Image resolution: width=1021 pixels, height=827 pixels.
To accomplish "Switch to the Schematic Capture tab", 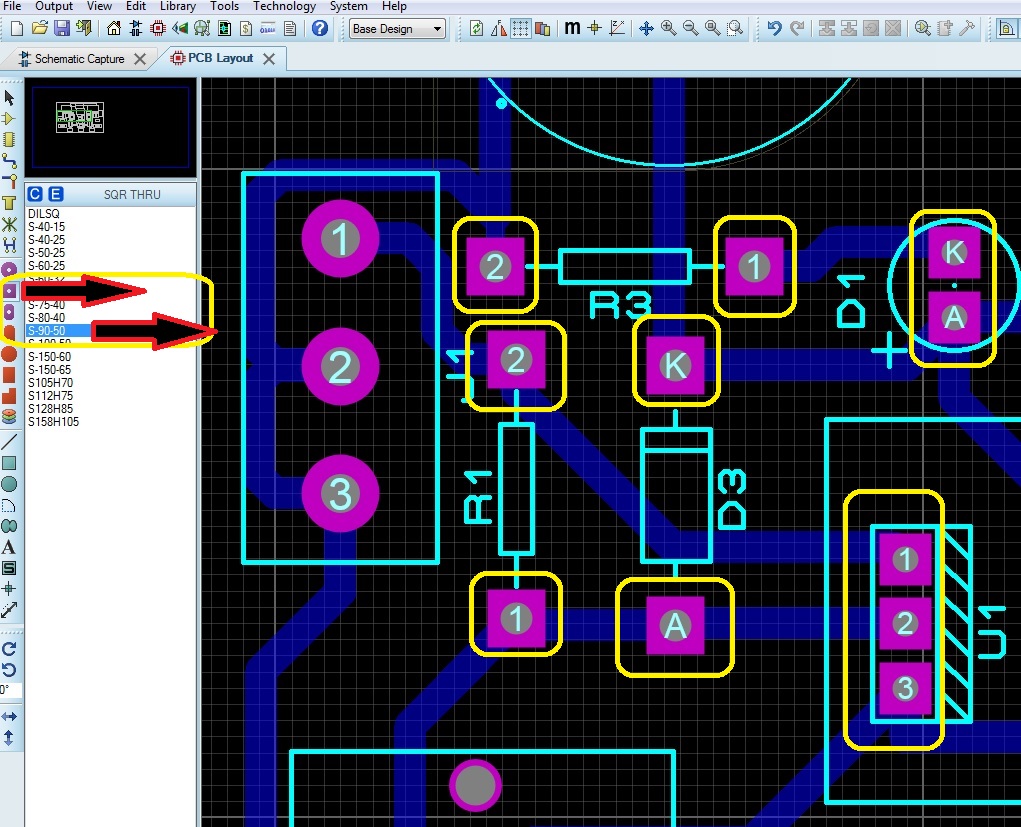I will (79, 59).
